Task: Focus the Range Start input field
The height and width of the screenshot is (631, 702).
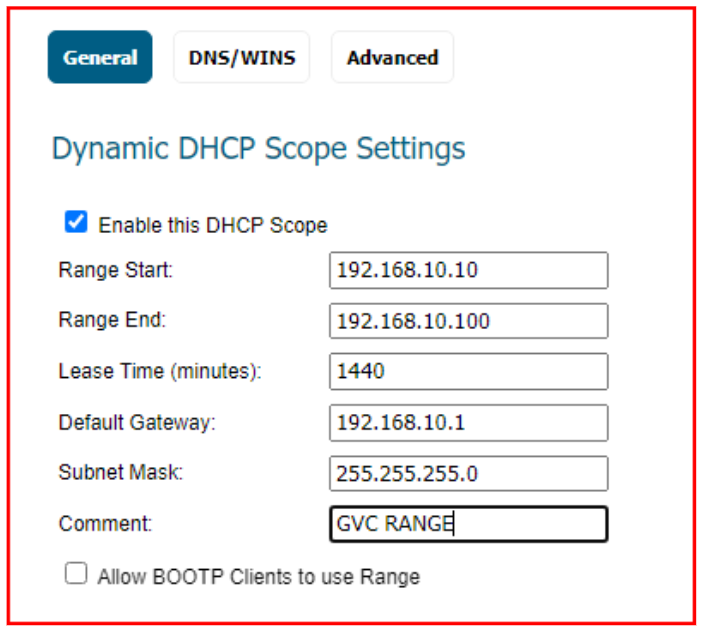Action: click(468, 270)
